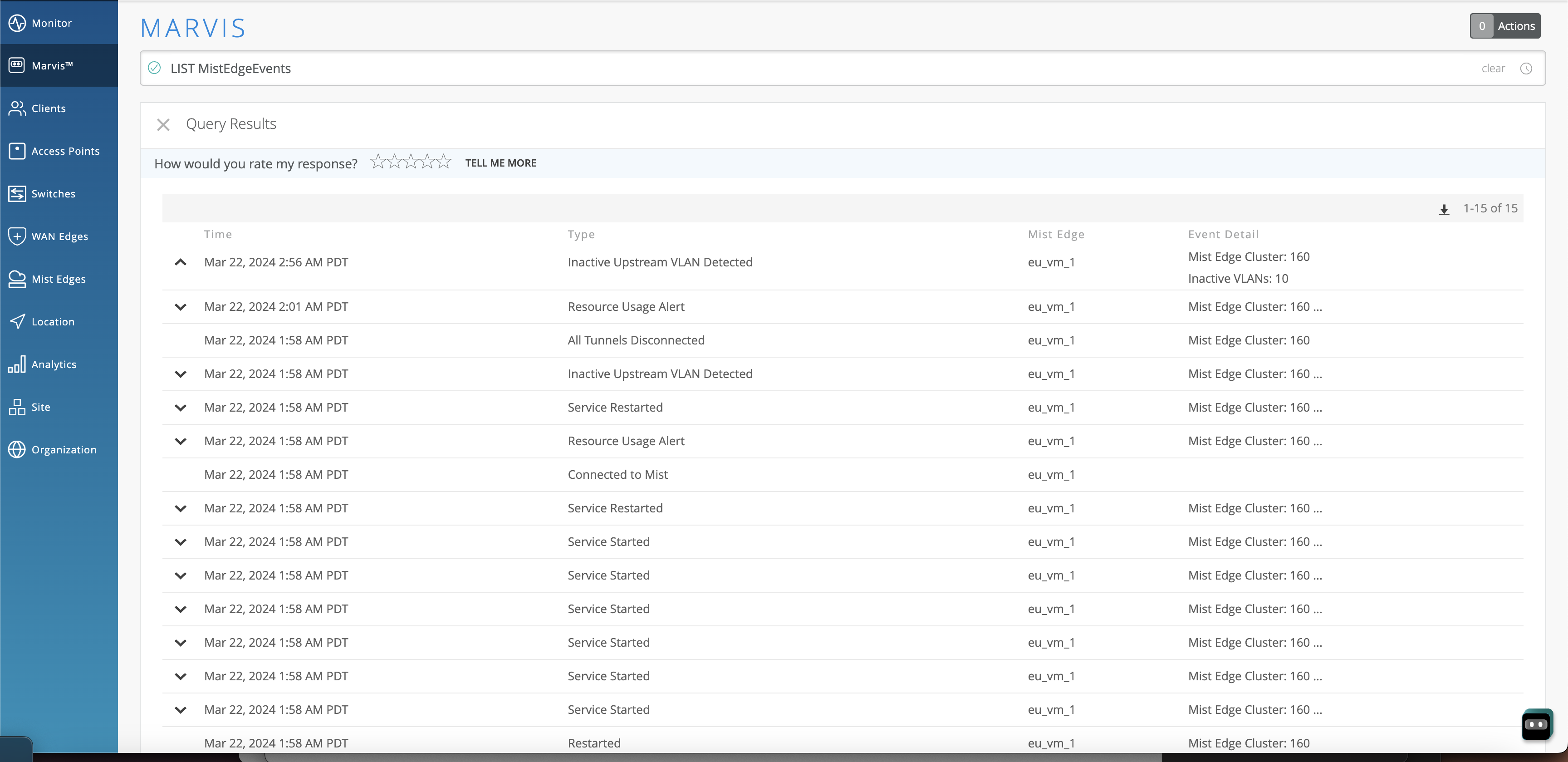Screen dimensions: 1568x762
Task: Open the Organization menu item
Action: coord(64,449)
